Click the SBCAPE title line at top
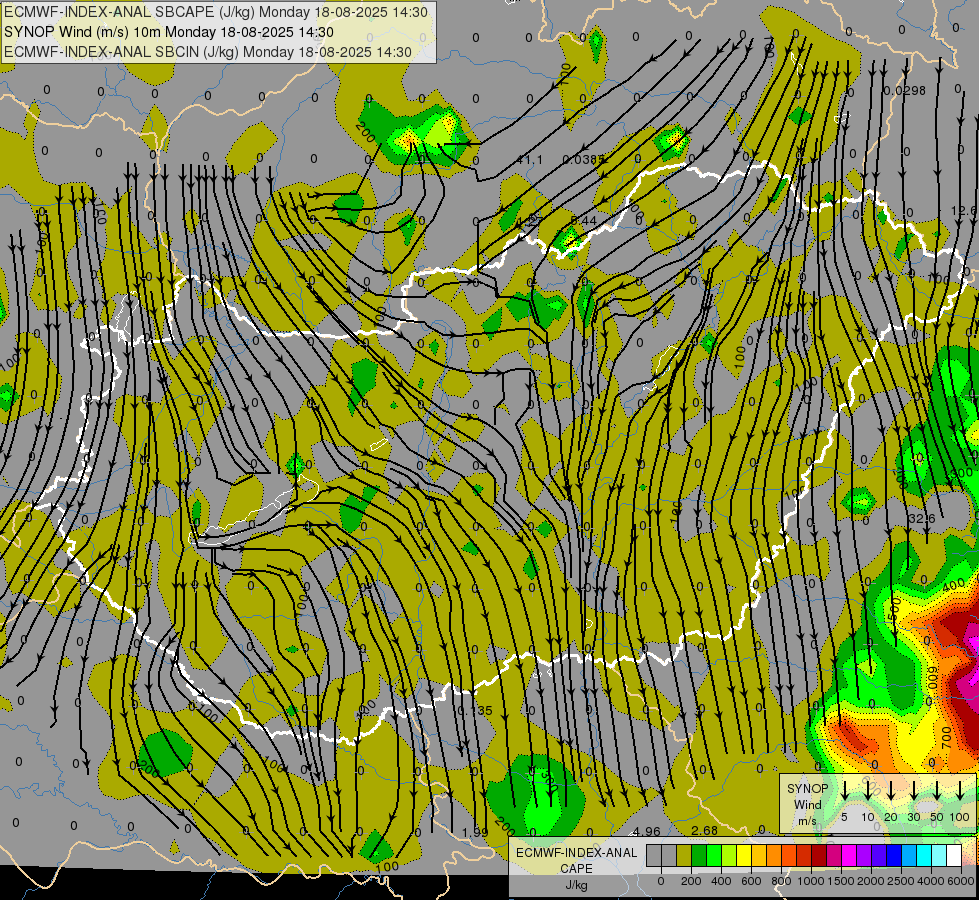This screenshot has width=979, height=900. pyautogui.click(x=217, y=12)
